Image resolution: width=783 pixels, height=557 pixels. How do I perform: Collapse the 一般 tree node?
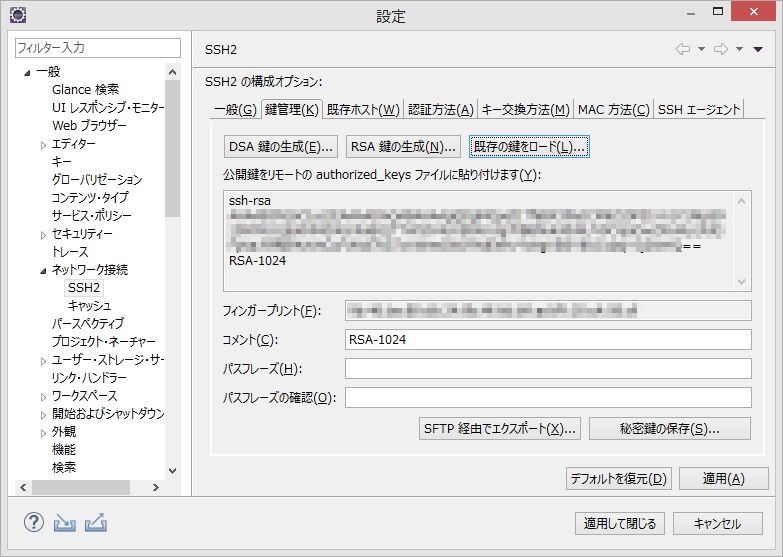pyautogui.click(x=27, y=73)
